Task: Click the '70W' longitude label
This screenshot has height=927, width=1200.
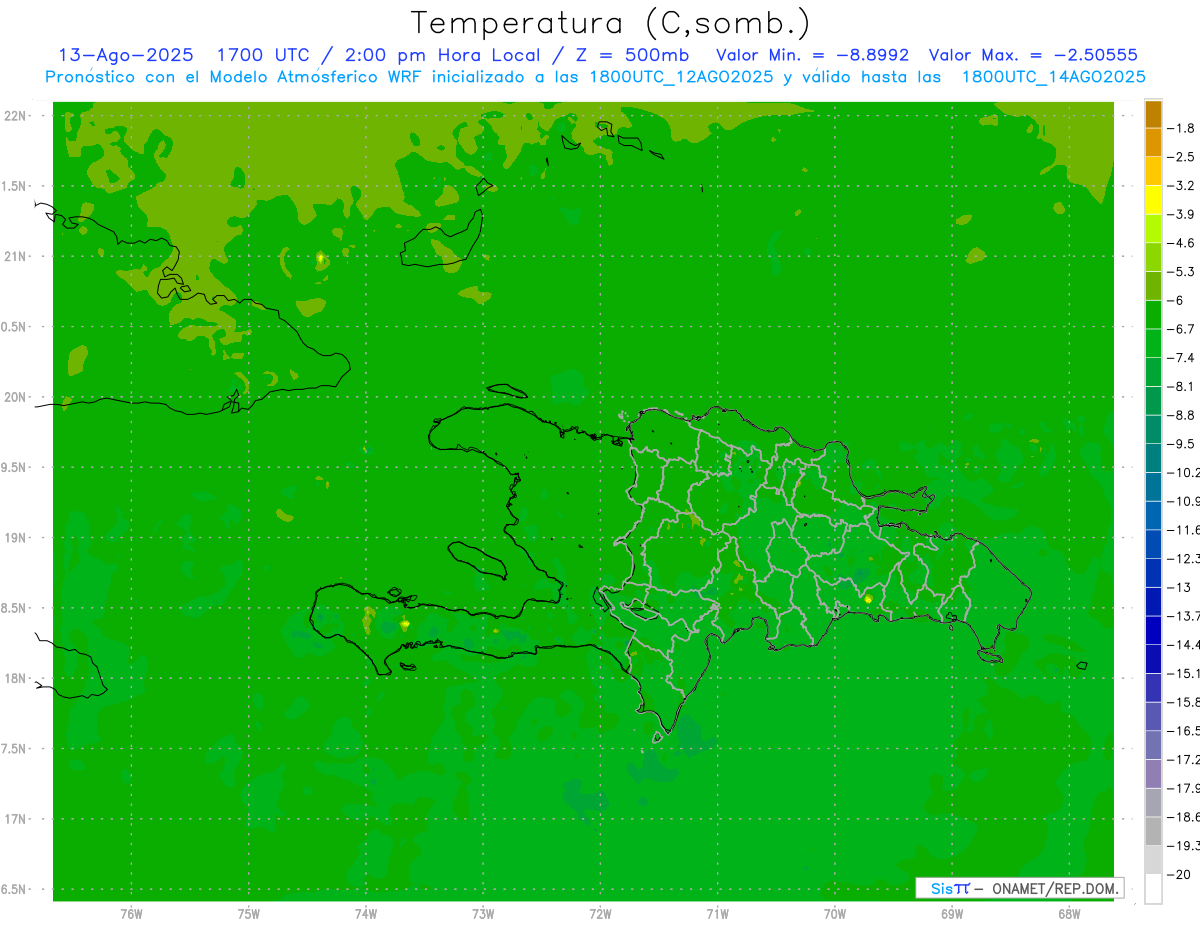Action: (834, 914)
